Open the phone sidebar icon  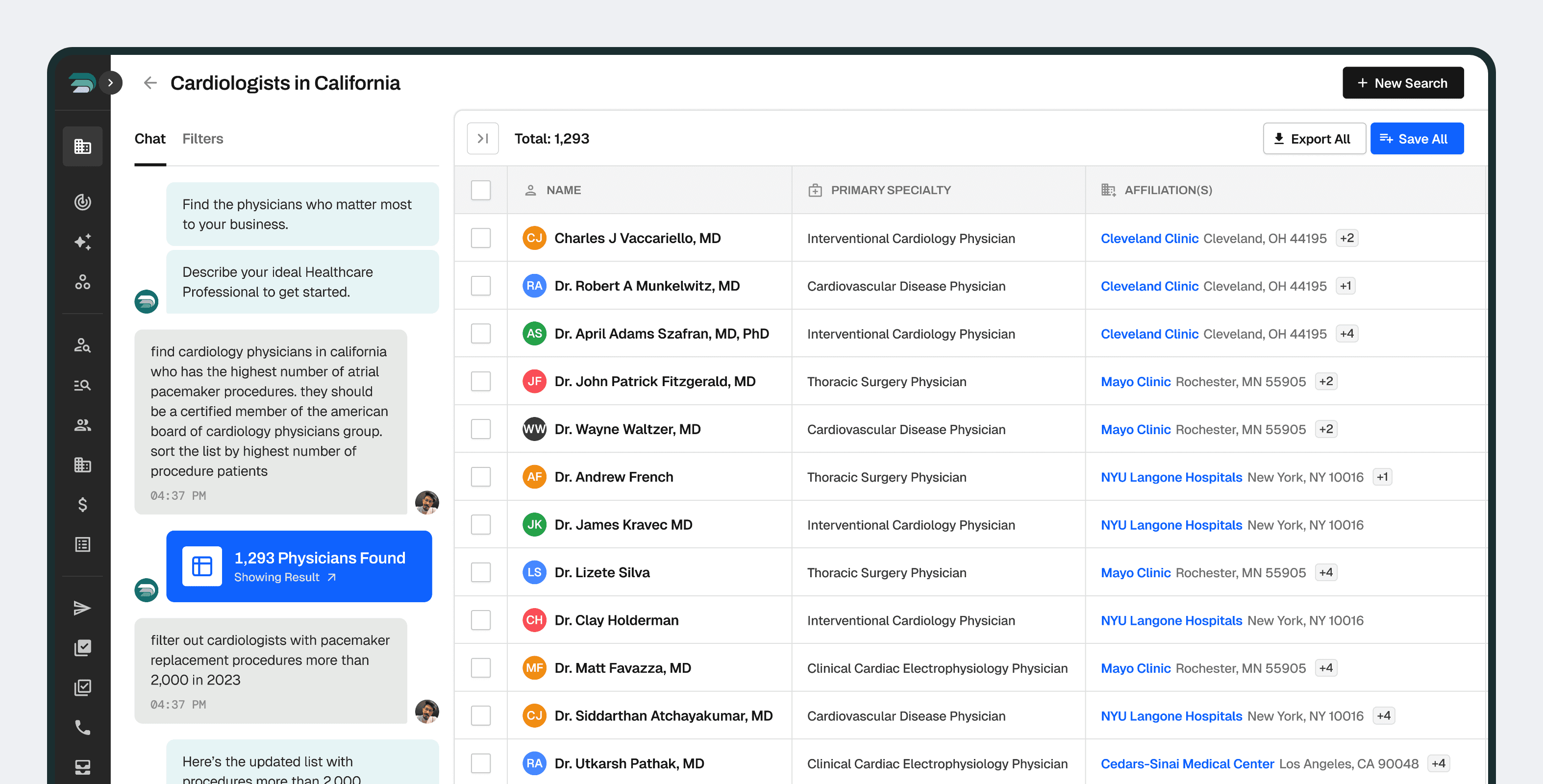click(x=83, y=727)
